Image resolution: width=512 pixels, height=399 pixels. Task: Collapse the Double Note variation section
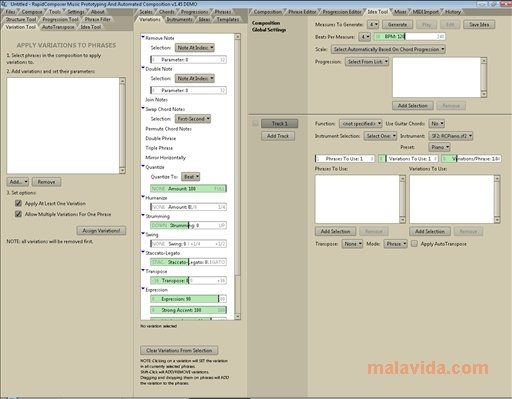coord(143,68)
